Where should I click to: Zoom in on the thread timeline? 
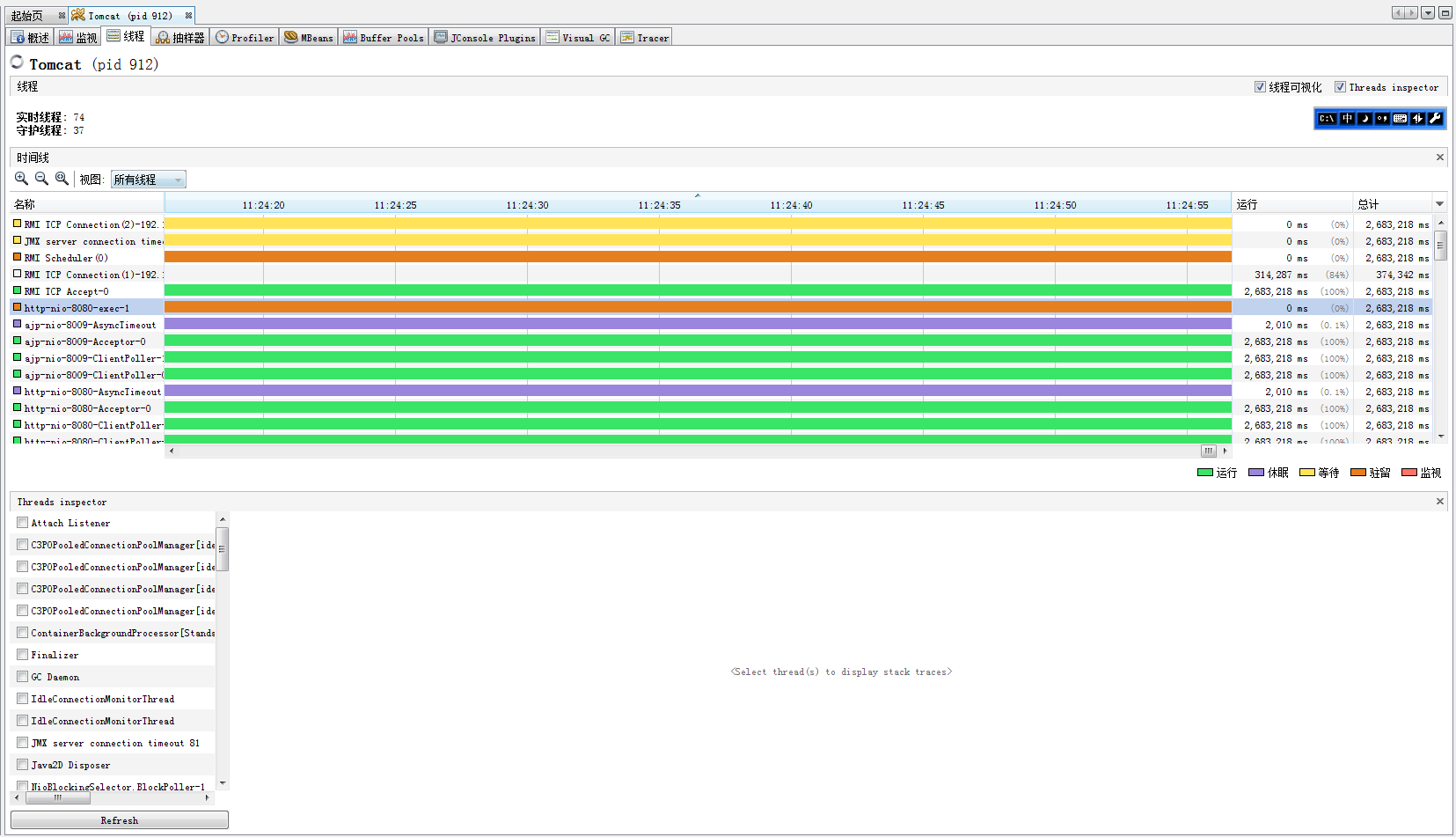[21, 179]
